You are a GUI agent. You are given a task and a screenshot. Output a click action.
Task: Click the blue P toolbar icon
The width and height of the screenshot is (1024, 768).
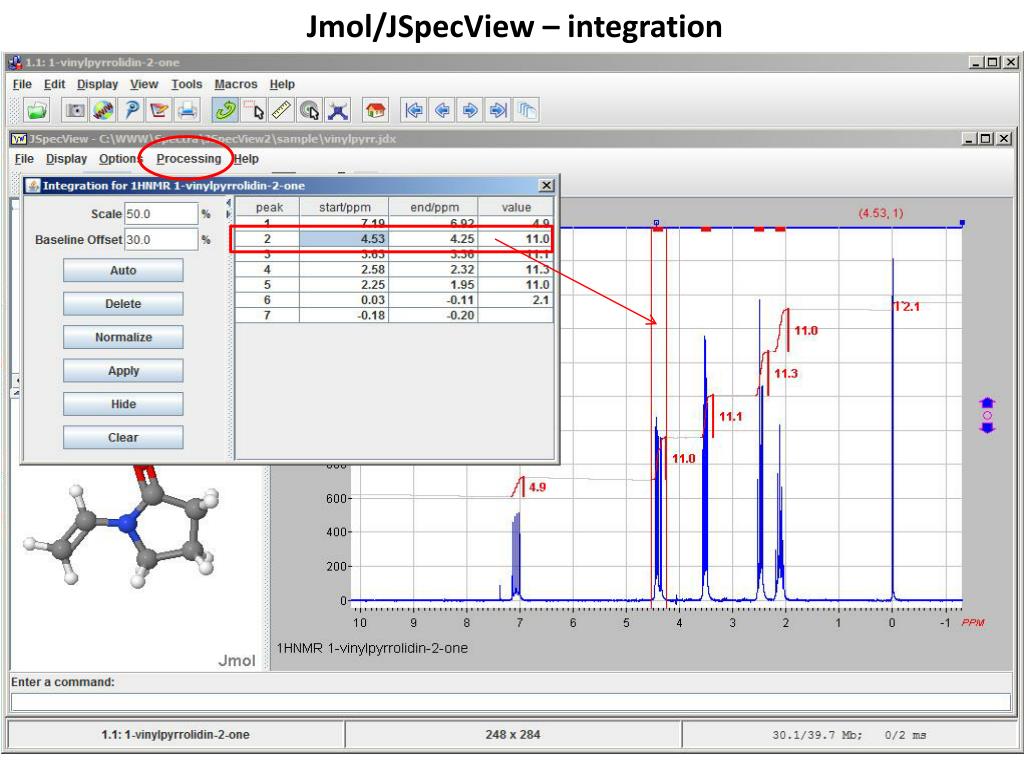pyautogui.click(x=131, y=110)
